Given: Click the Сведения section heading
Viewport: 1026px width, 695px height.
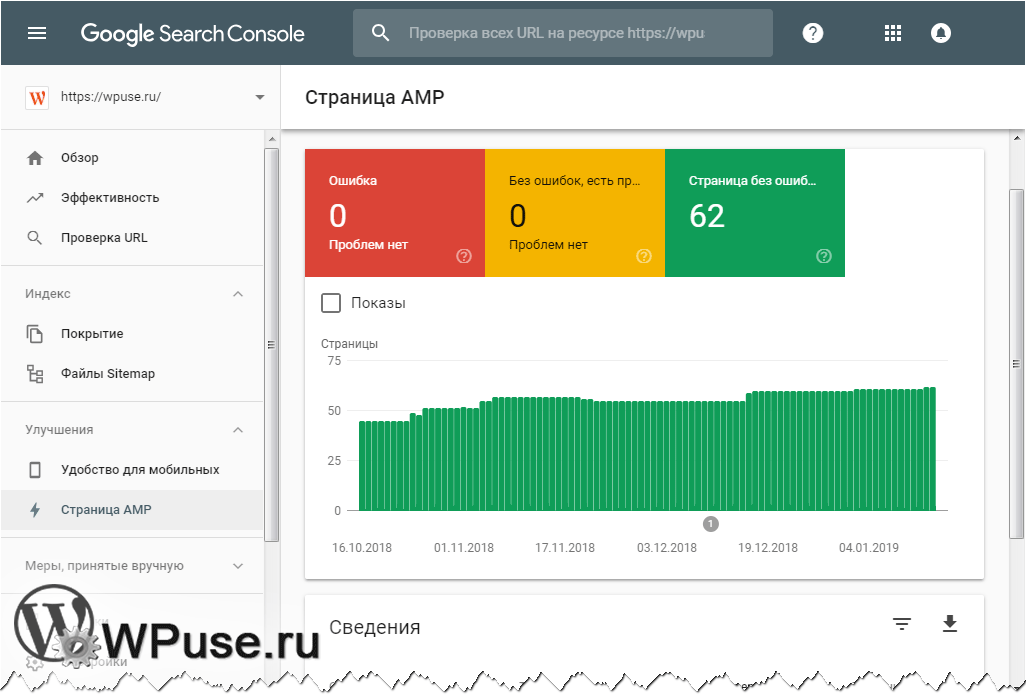Looking at the screenshot, I should (x=374, y=627).
